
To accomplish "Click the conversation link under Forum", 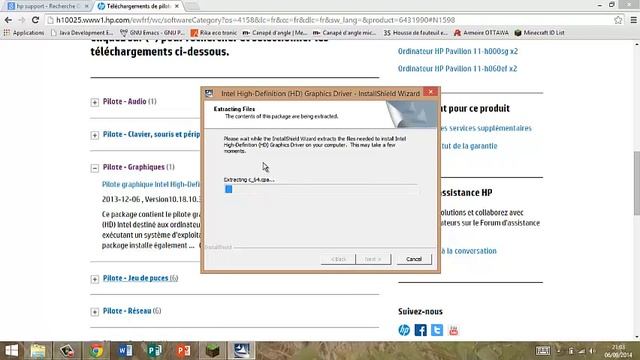I will click(x=469, y=251).
